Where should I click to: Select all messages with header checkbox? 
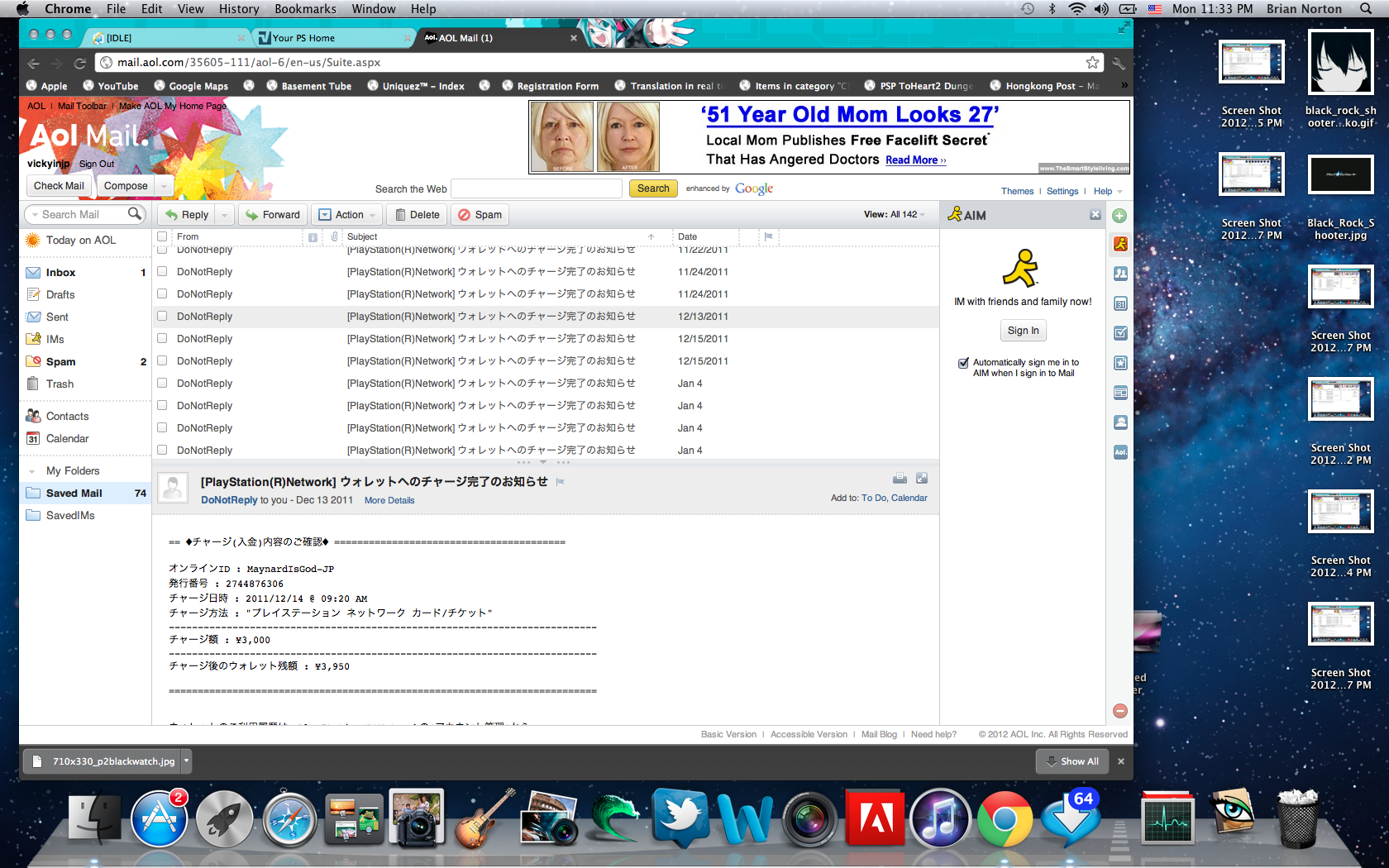(162, 236)
